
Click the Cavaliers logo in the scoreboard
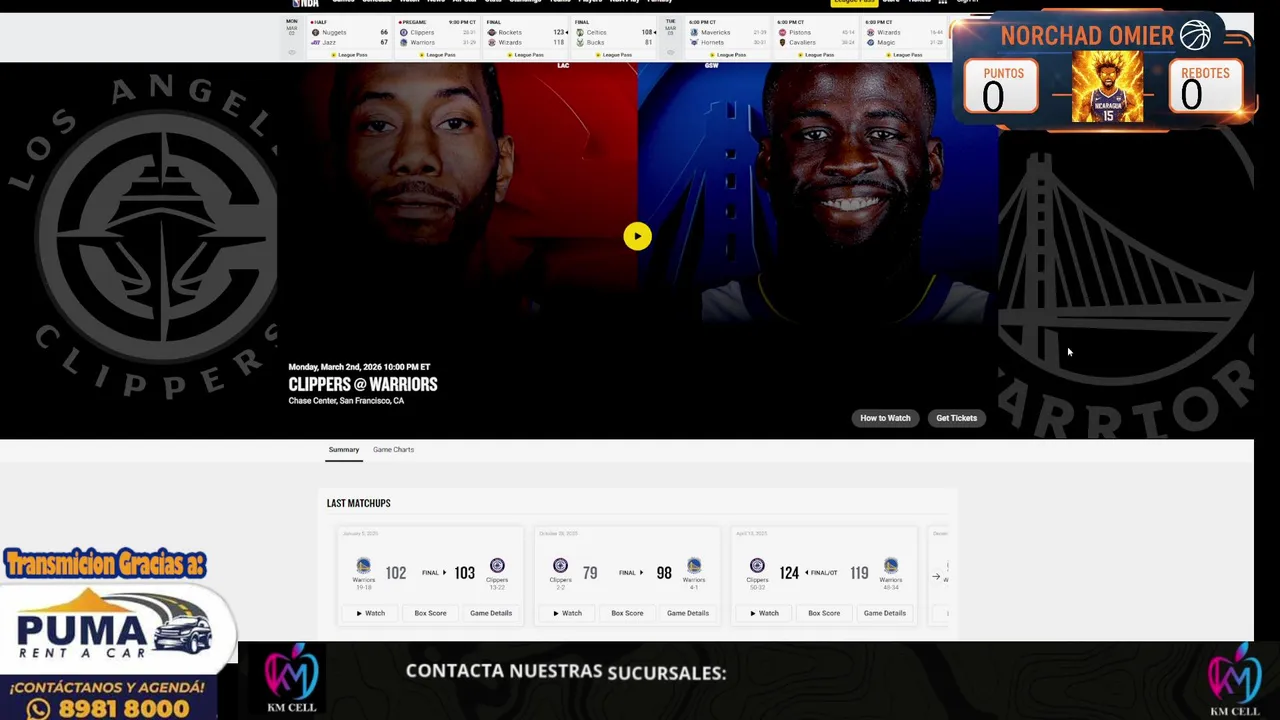click(x=782, y=43)
